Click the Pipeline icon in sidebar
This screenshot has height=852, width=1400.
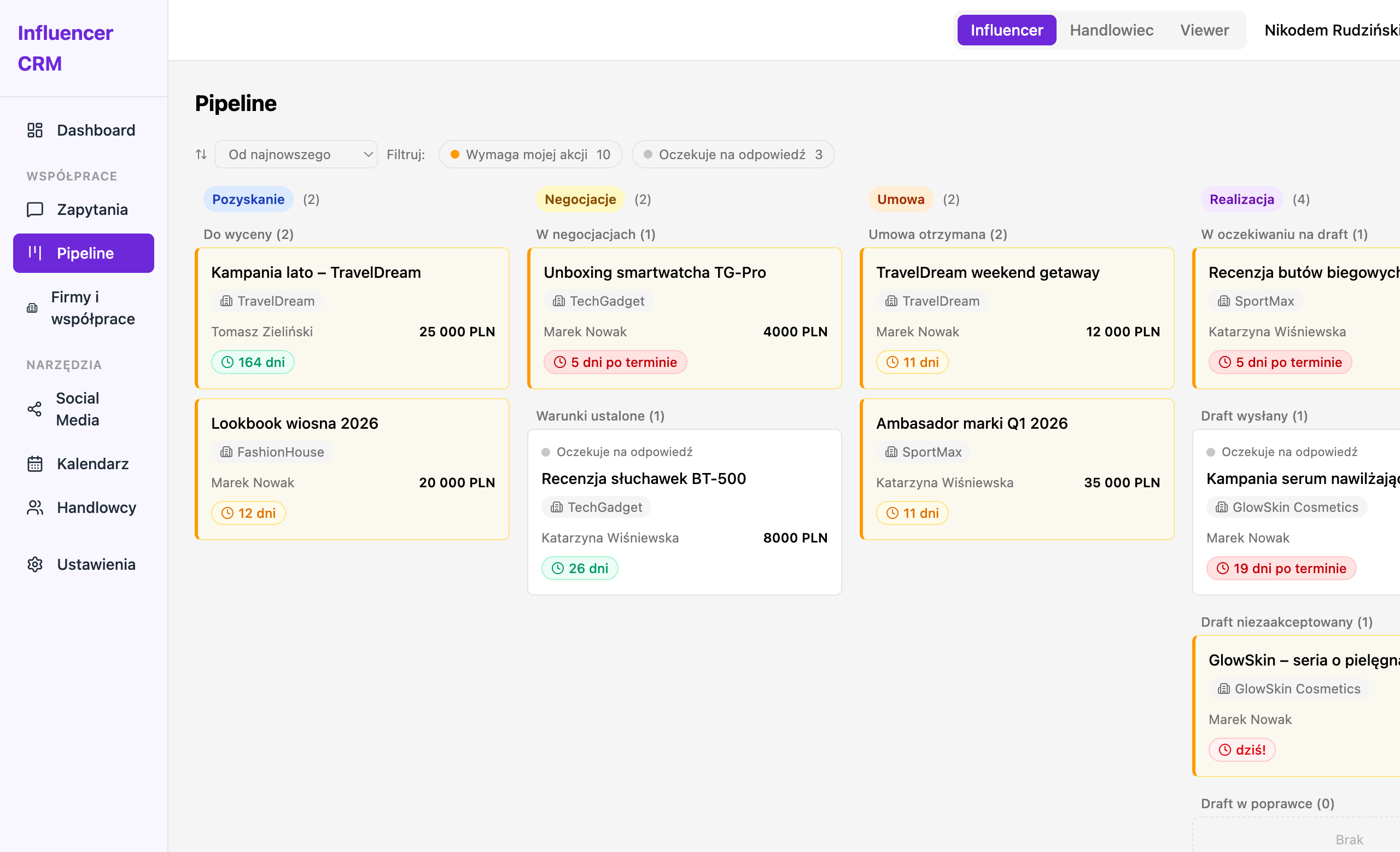34,253
